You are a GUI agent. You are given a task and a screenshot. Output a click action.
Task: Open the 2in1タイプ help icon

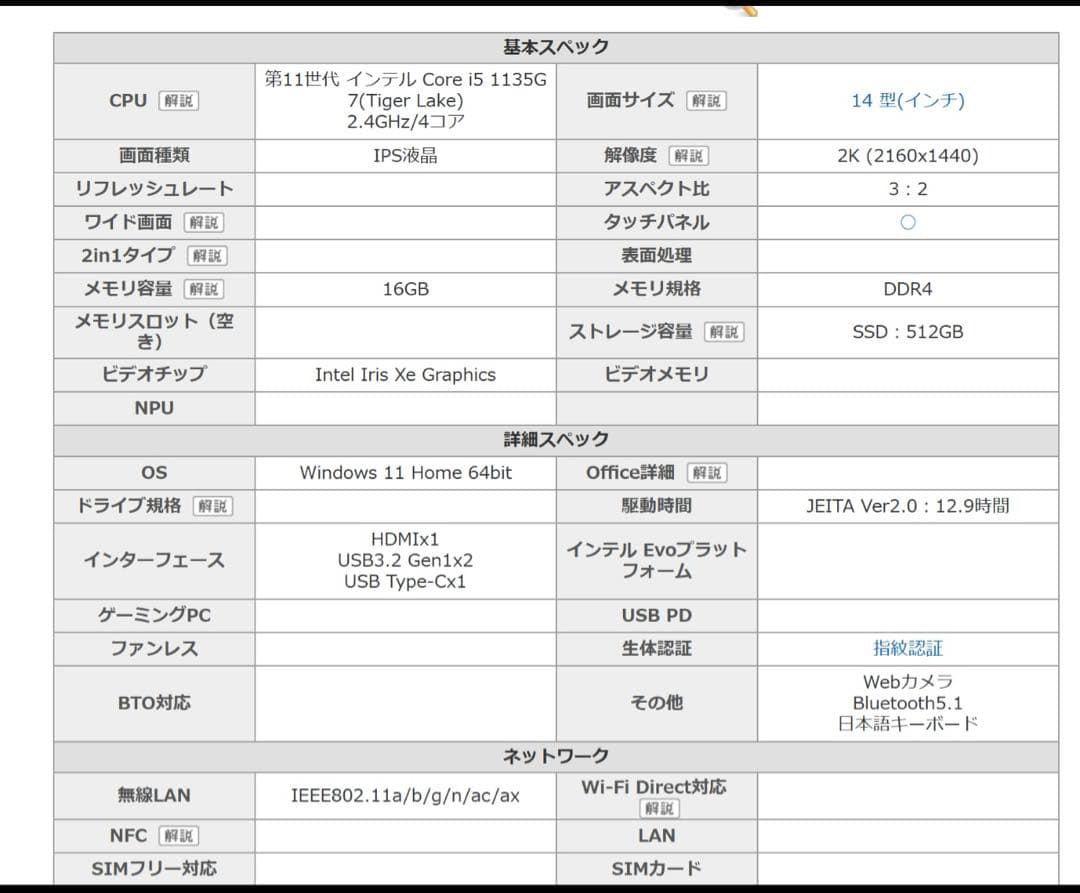point(207,256)
